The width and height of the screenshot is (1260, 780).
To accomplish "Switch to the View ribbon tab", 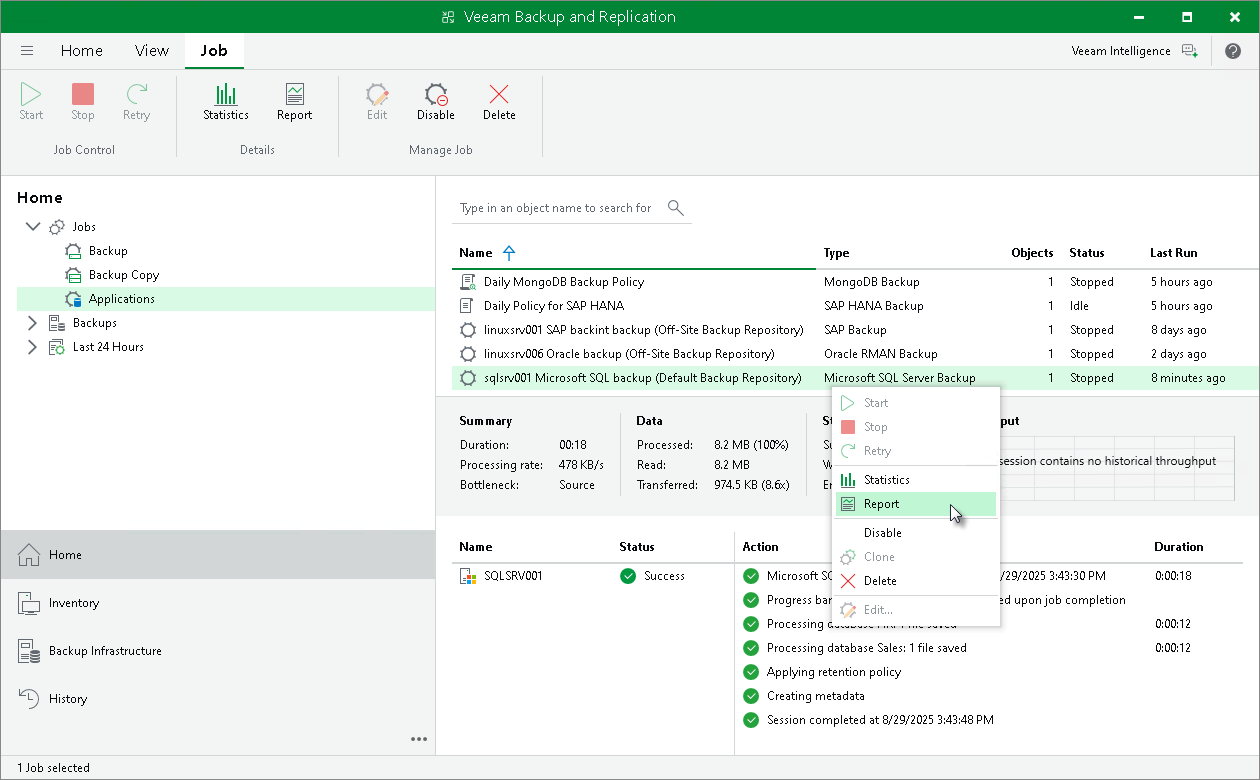I will click(151, 50).
